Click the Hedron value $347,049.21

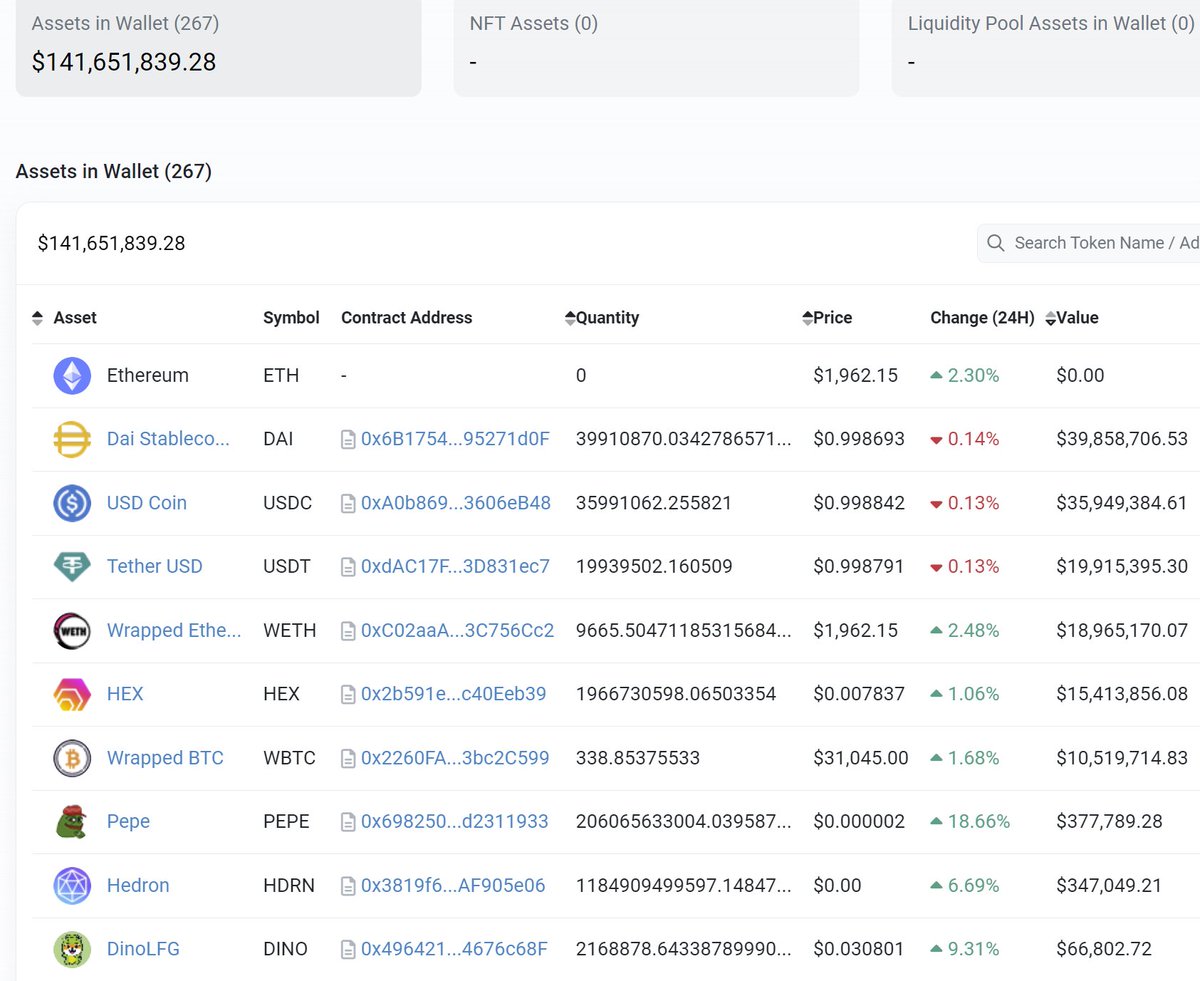click(x=1109, y=885)
